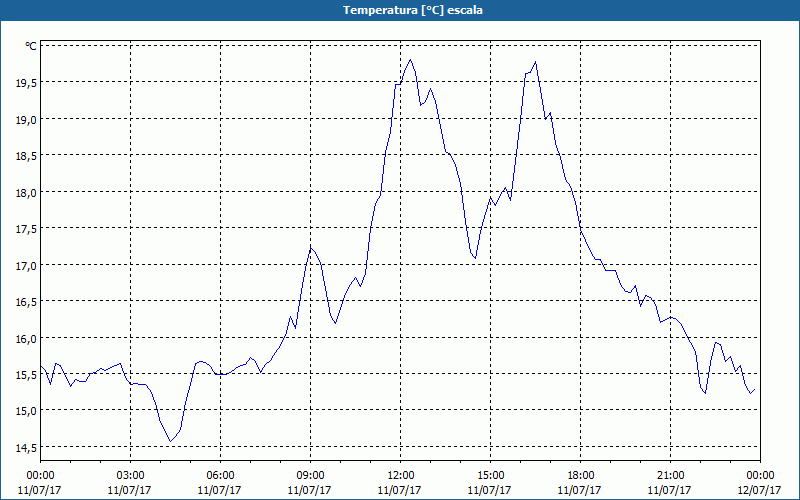The image size is (800, 500).
Task: Click the curve's highest peak just after 12:00
Action: [410, 60]
